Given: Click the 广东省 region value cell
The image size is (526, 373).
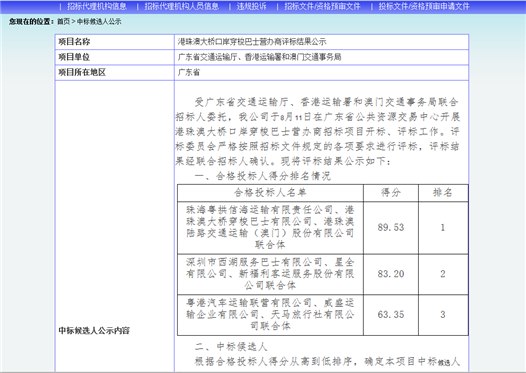Looking at the screenshot, I should coord(321,72).
